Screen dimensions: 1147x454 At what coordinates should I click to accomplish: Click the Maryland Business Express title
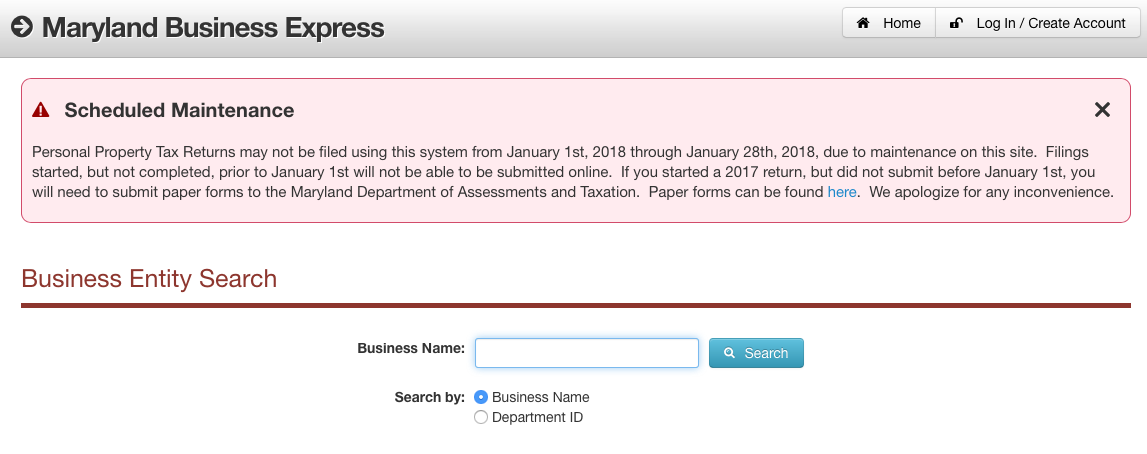pos(212,27)
